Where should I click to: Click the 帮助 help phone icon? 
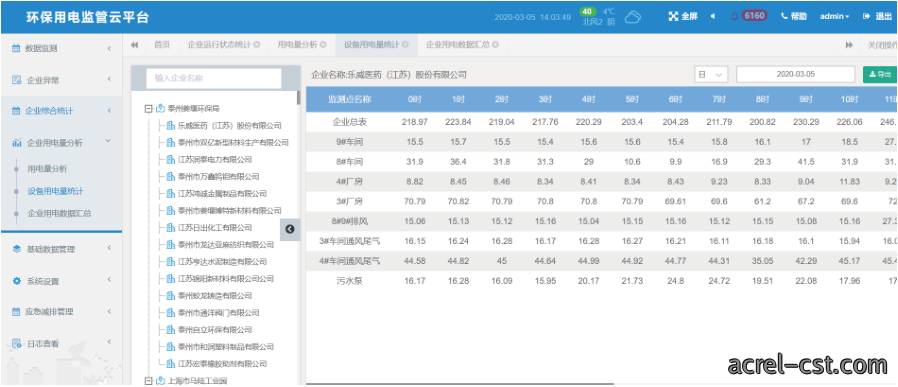784,17
